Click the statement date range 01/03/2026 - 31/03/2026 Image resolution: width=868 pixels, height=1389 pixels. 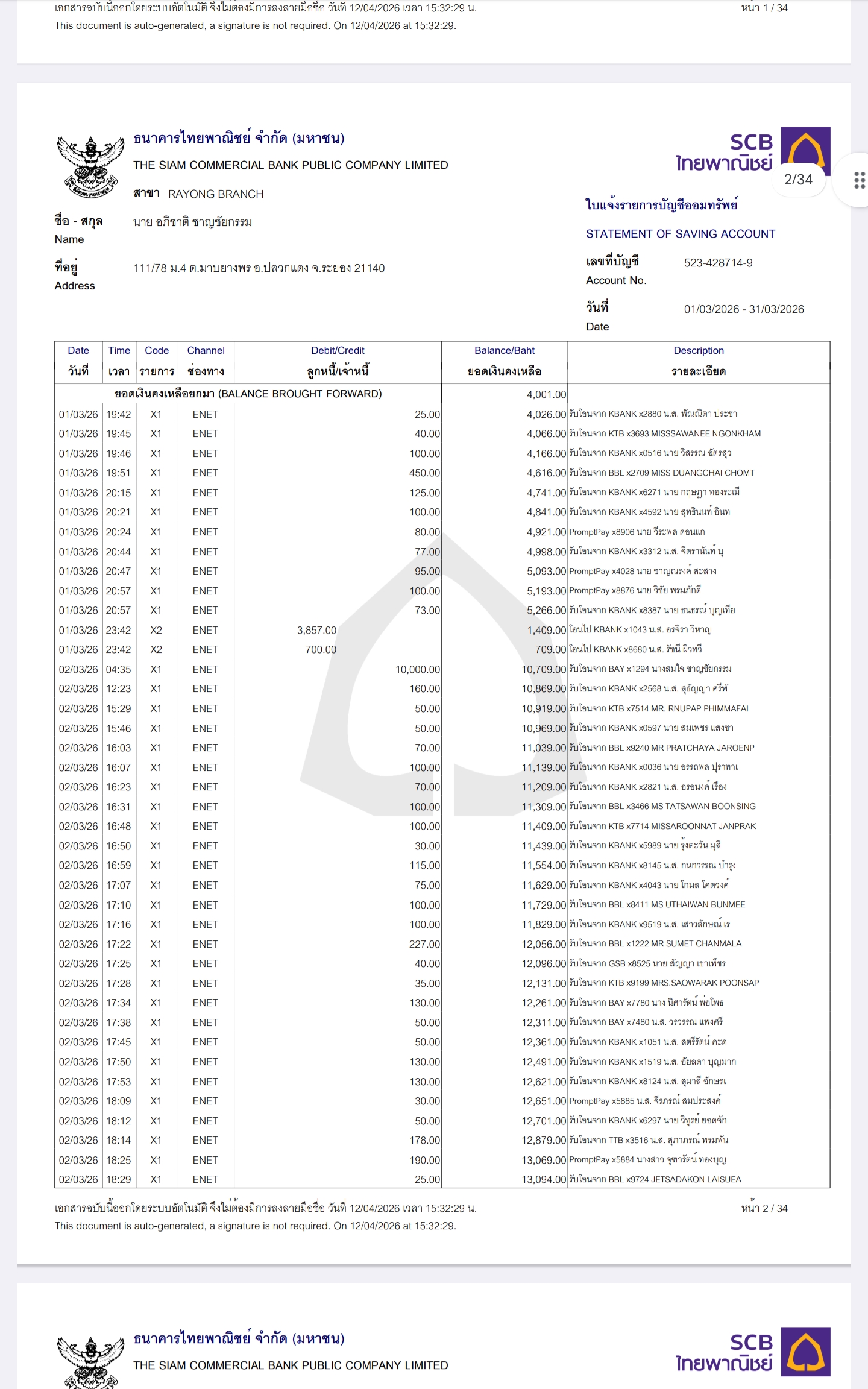click(743, 309)
